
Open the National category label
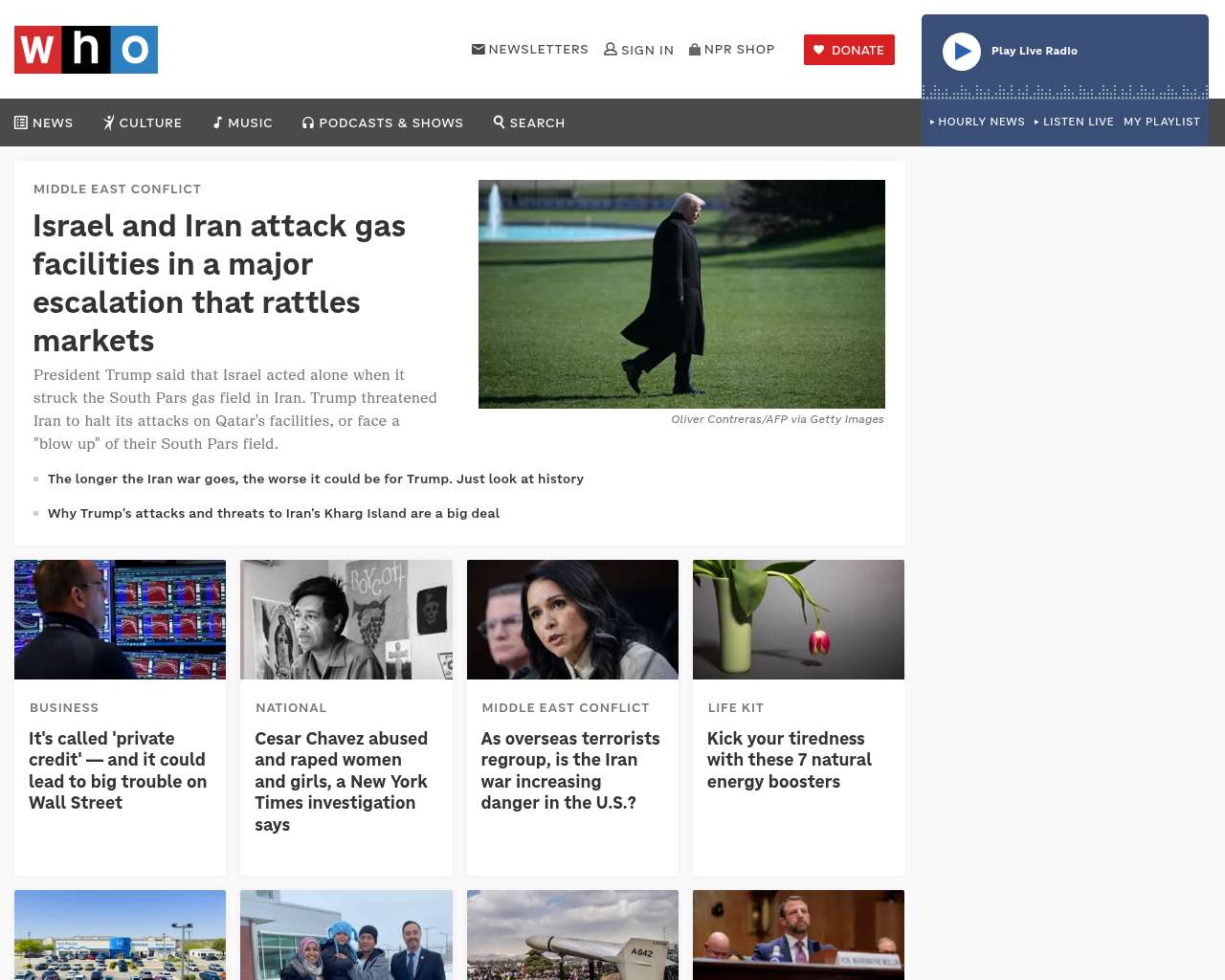coord(291,707)
